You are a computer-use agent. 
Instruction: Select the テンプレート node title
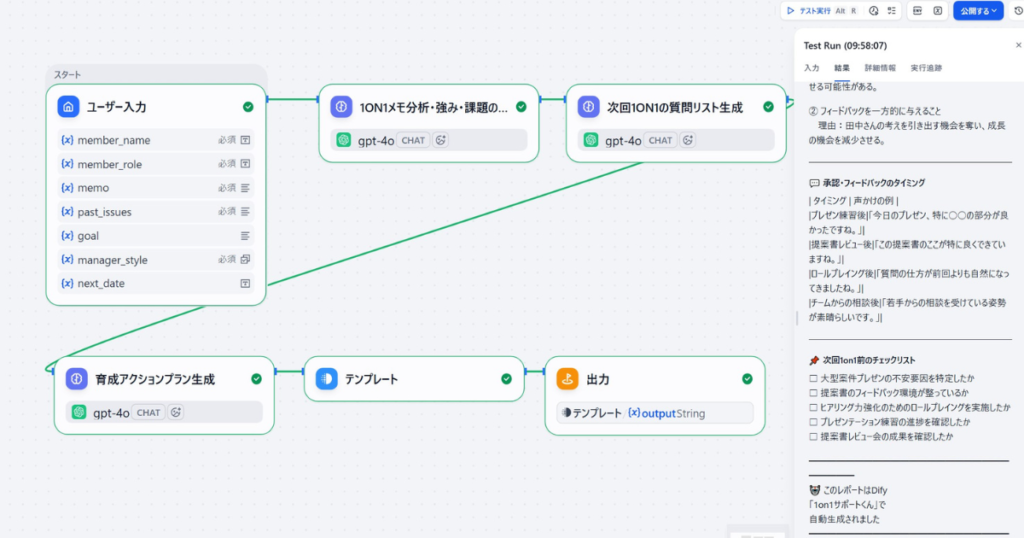pyautogui.click(x=371, y=379)
